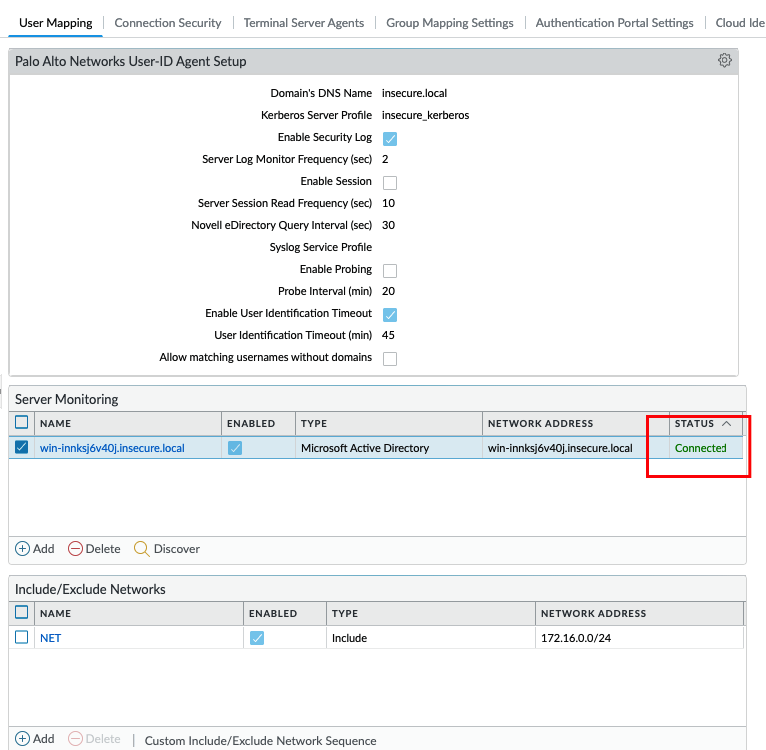Switch to Connection Security tab
Screen dimensions: 766x750
pos(168,23)
